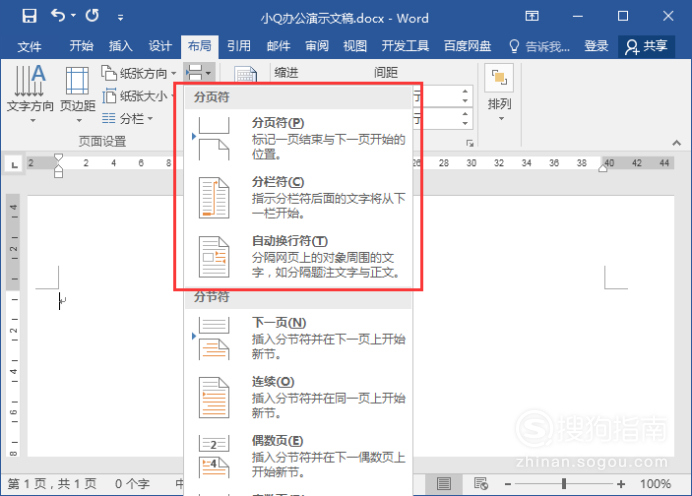Image resolution: width=692 pixels, height=496 pixels.
Task: Select 自动换行符(T) text wrapping break
Action: click(x=298, y=257)
